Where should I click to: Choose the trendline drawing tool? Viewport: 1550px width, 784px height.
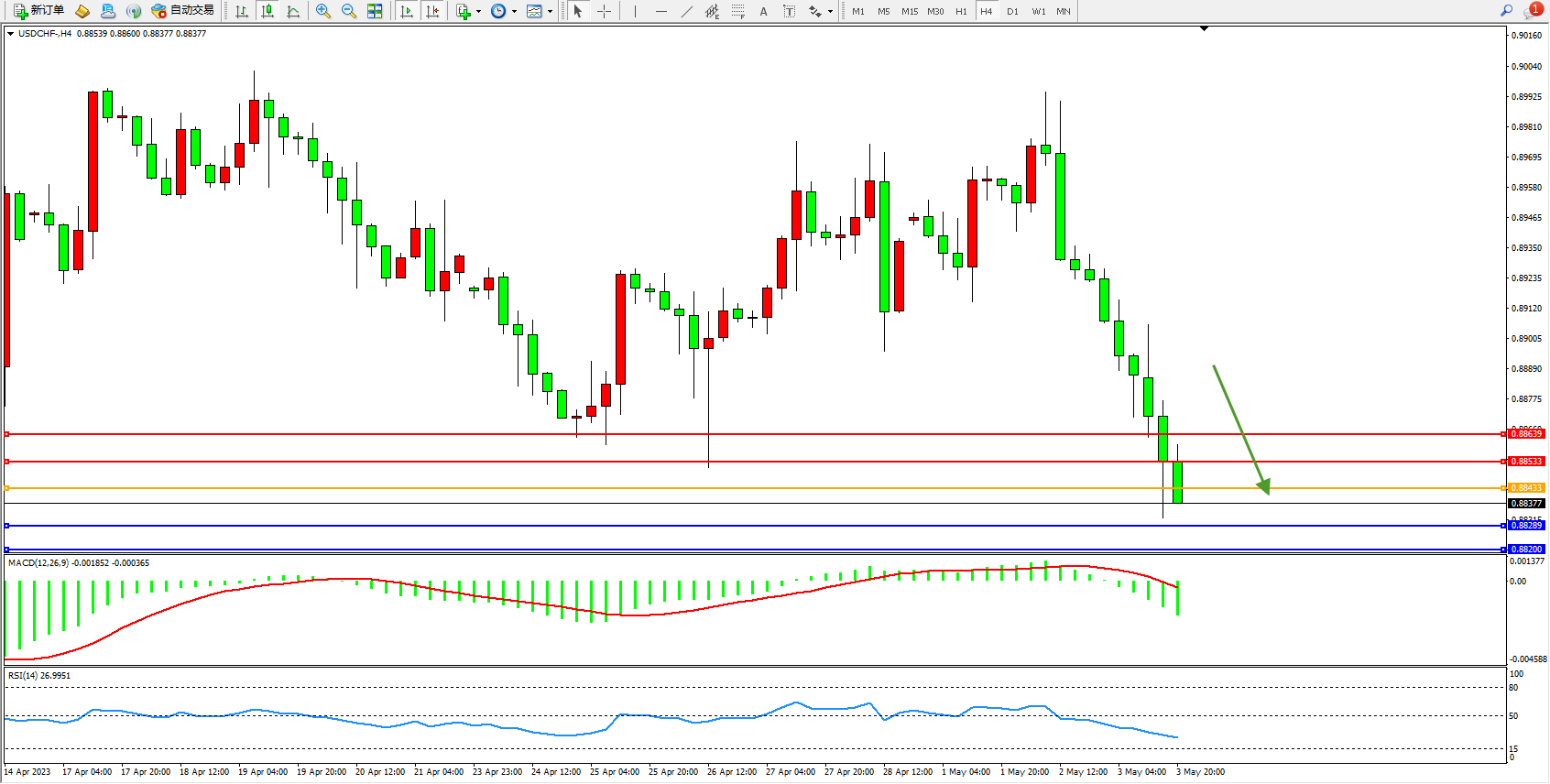687,11
